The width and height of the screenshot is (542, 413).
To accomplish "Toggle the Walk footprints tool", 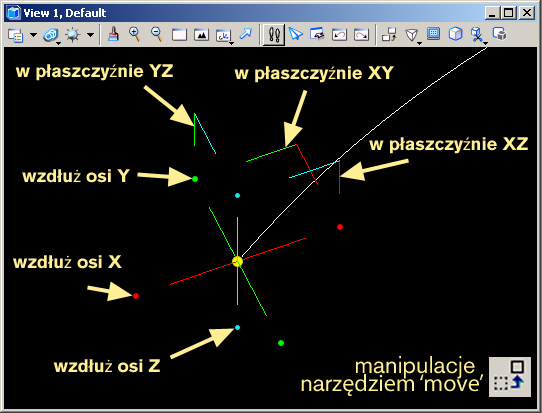I will [274, 35].
